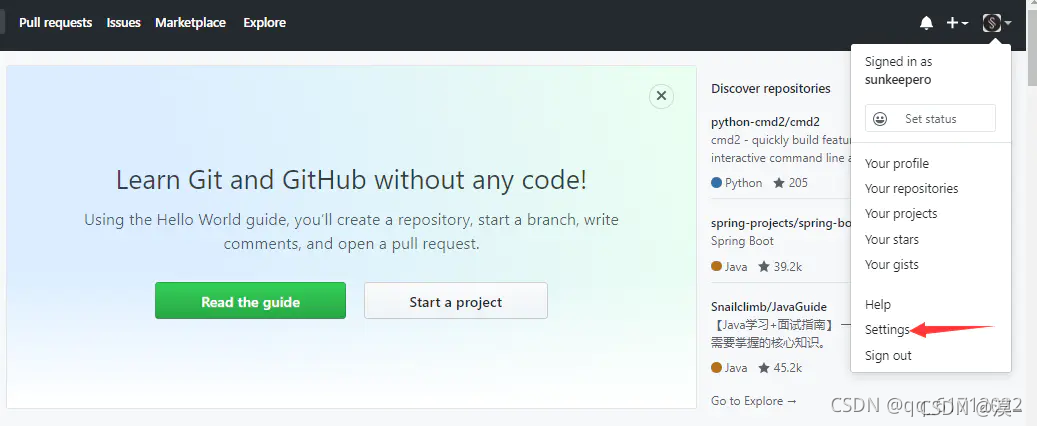1037x426 pixels.
Task: Follow the Go to Explore link
Action: (x=753, y=401)
